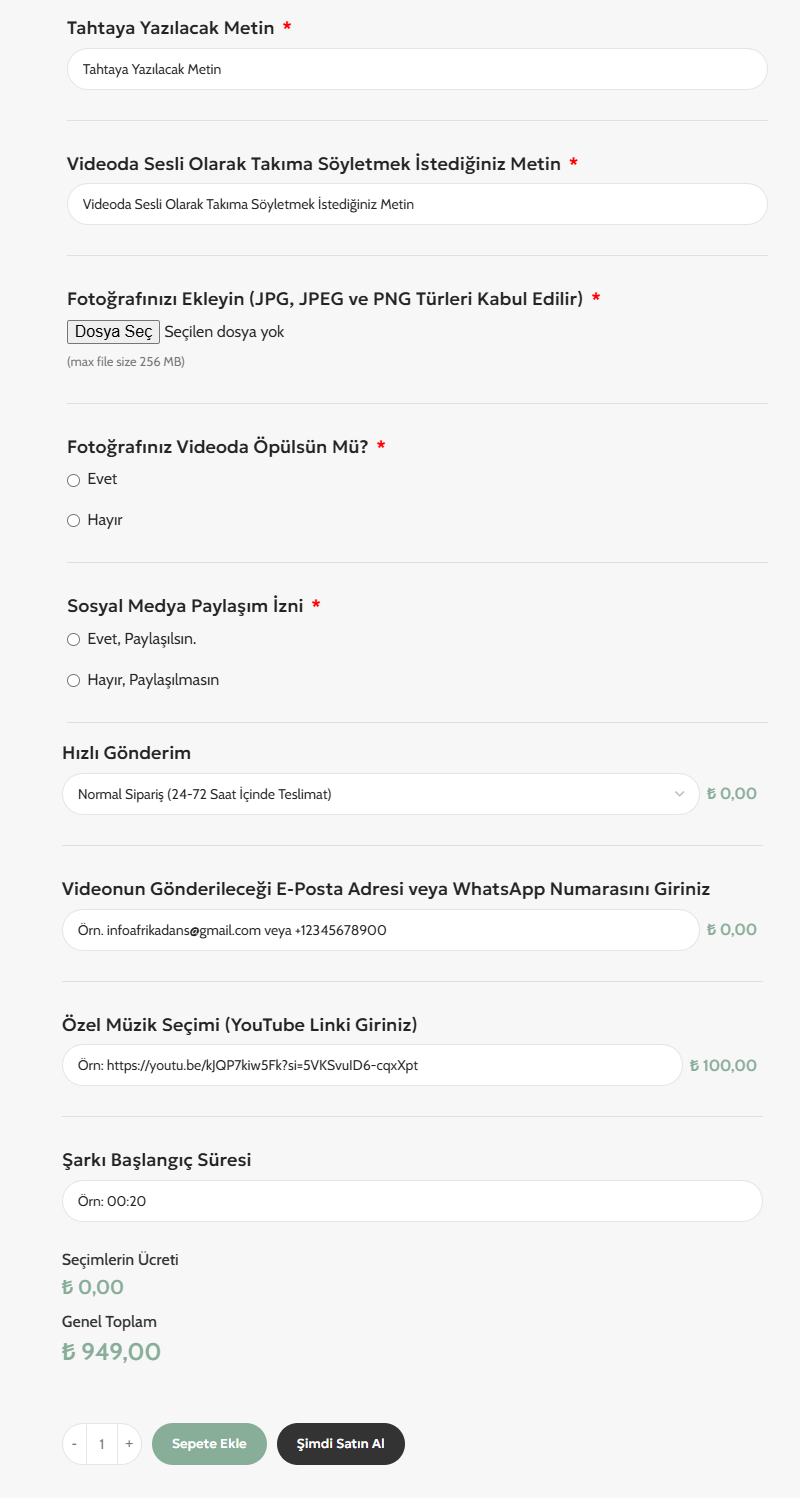
Task: Click the Tahtaya Yazılacak Metin input field
Action: pos(417,69)
